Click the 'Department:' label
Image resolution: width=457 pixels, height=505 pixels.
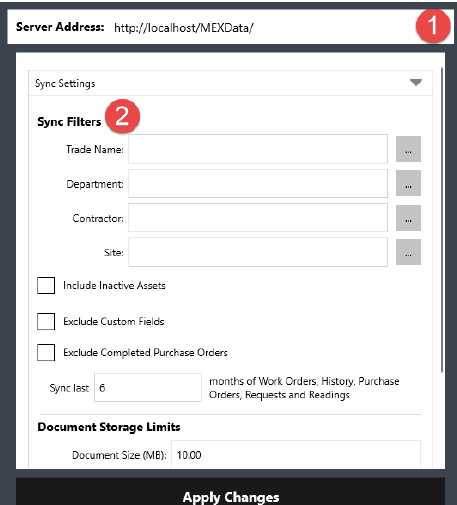point(95,184)
